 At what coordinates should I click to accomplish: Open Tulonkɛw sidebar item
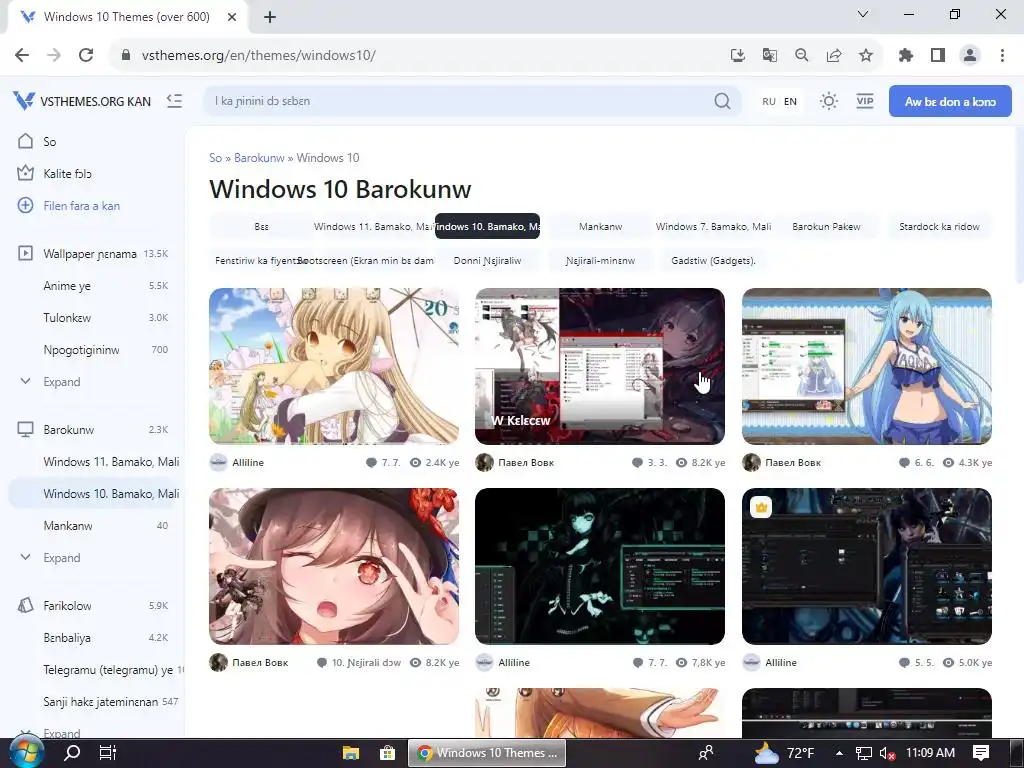[x=67, y=317]
